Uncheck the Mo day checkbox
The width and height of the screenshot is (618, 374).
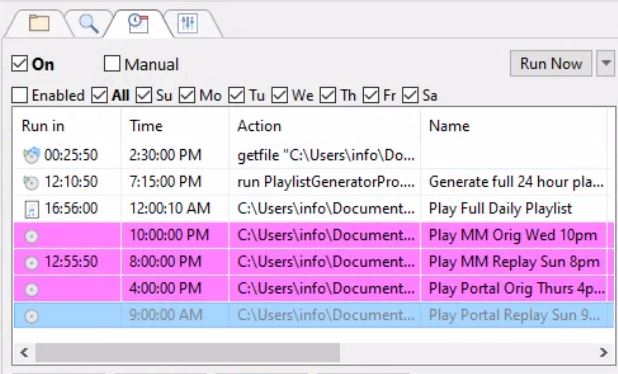click(187, 95)
